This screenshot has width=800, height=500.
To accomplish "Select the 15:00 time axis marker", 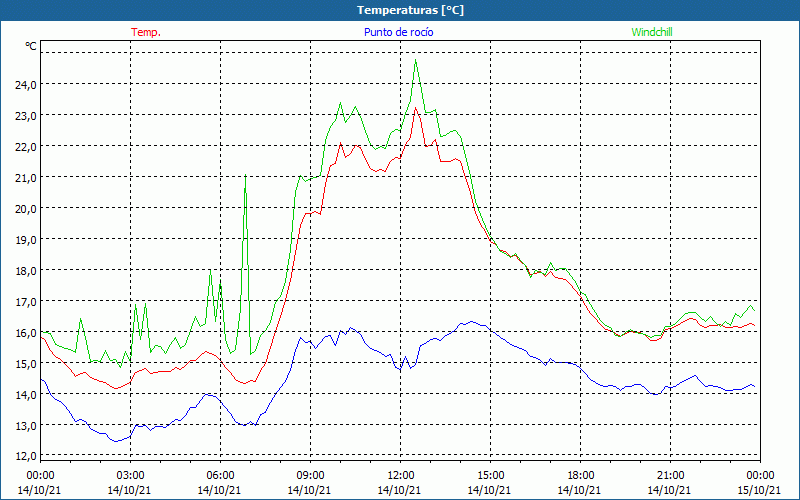I will click(490, 475).
